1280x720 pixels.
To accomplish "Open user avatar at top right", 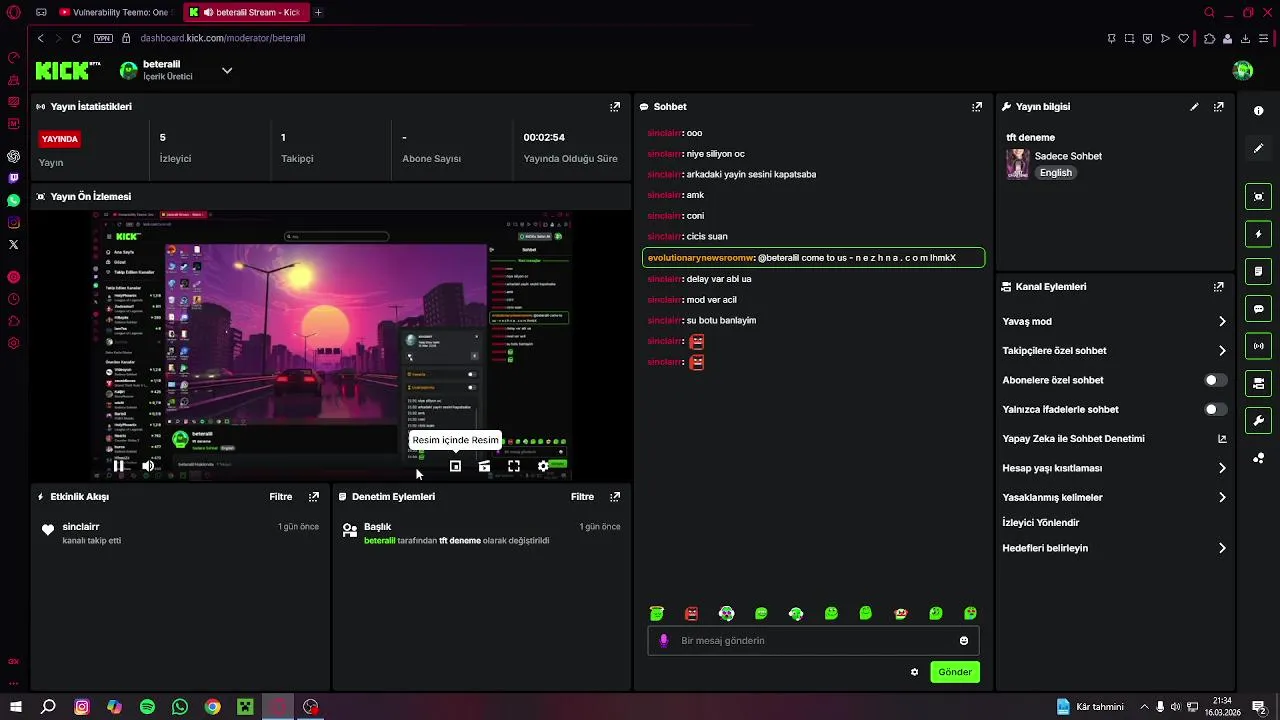I will [1243, 70].
